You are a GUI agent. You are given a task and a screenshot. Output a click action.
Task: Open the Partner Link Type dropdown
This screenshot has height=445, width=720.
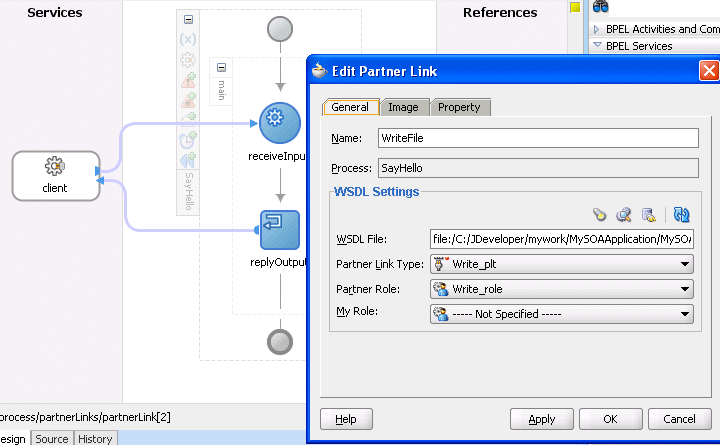684,264
